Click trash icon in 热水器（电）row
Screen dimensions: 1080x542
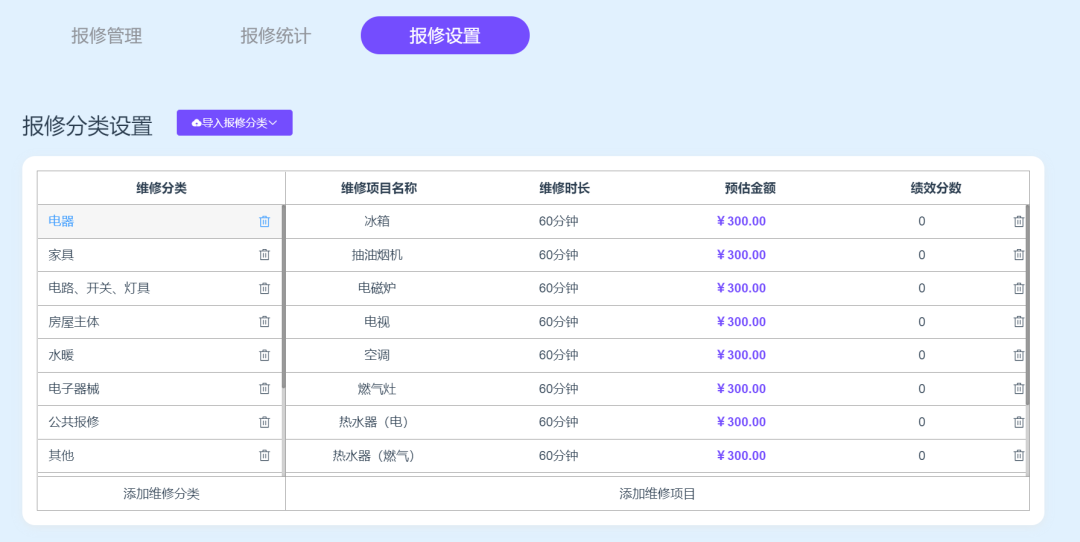pos(1019,422)
